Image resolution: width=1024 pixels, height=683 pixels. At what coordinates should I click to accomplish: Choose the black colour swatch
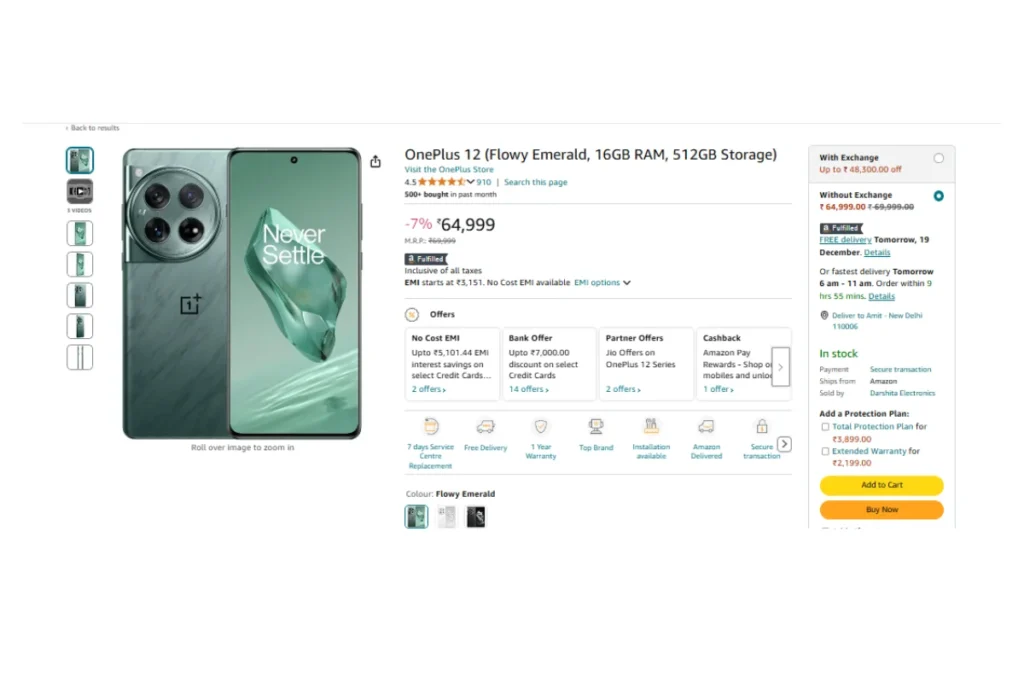(x=476, y=516)
